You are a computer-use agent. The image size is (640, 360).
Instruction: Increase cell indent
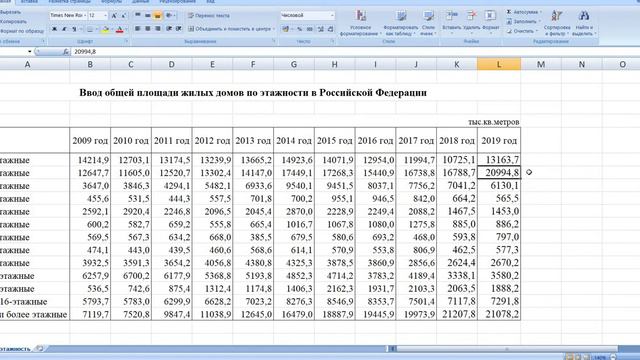[x=178, y=29]
